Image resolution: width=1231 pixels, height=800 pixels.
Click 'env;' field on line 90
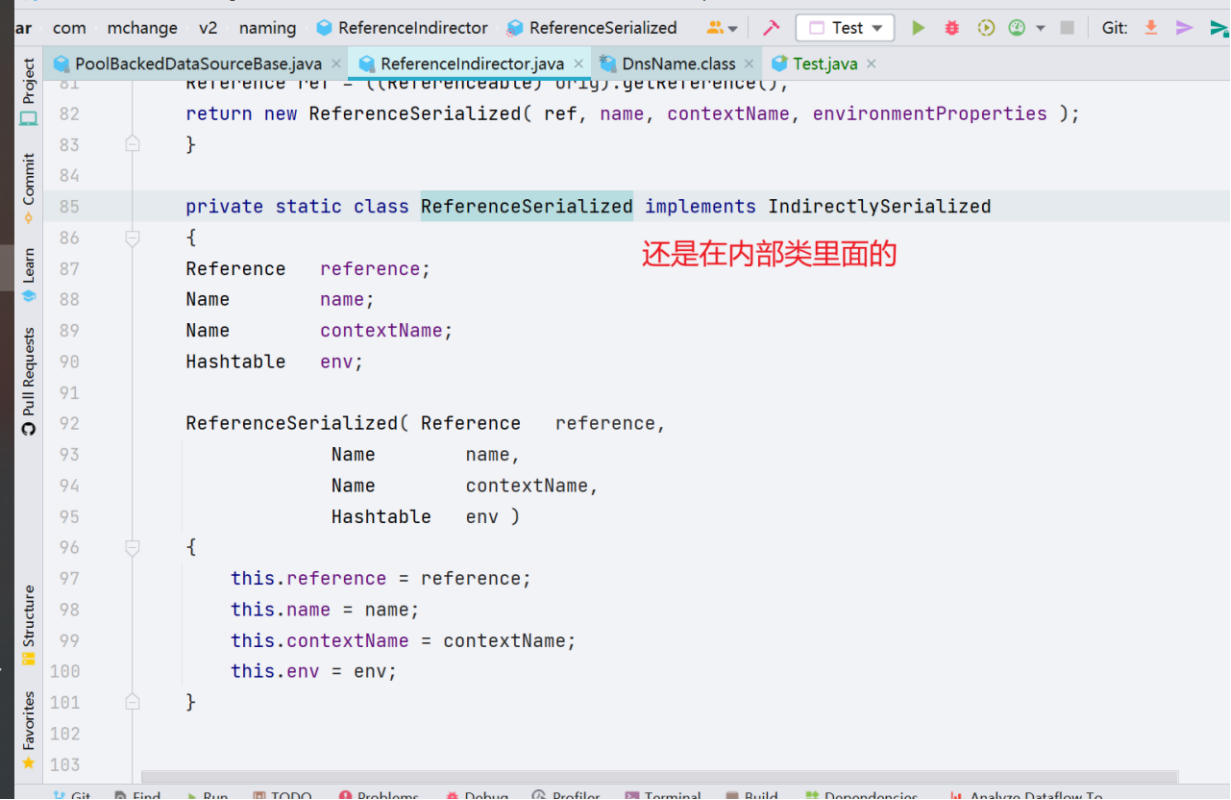click(342, 362)
